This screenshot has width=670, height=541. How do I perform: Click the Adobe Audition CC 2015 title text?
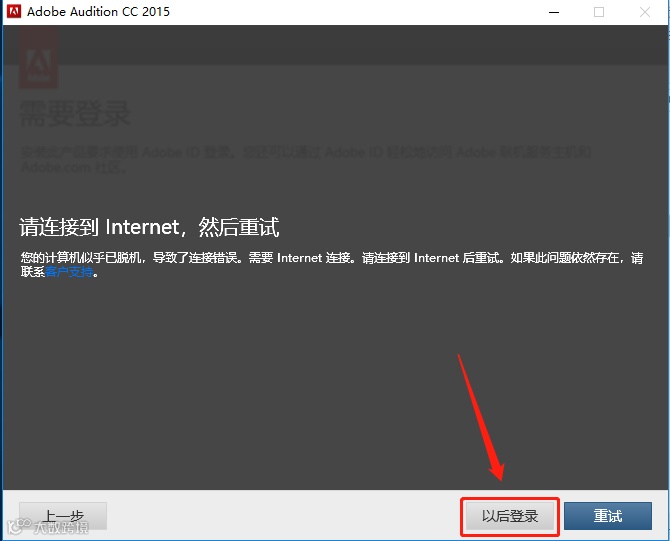tap(98, 12)
